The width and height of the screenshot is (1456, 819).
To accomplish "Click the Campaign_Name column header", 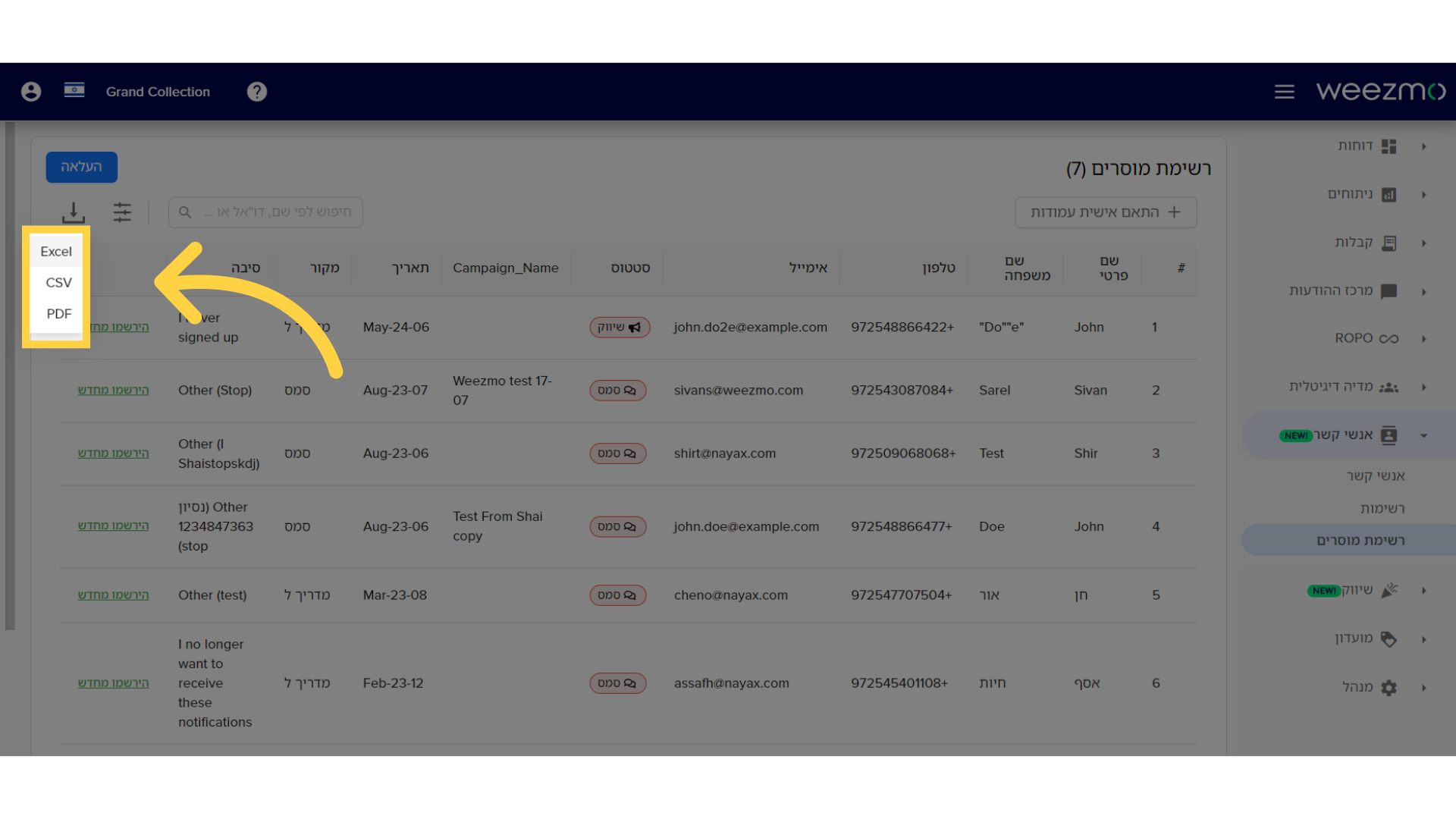I will tap(506, 268).
